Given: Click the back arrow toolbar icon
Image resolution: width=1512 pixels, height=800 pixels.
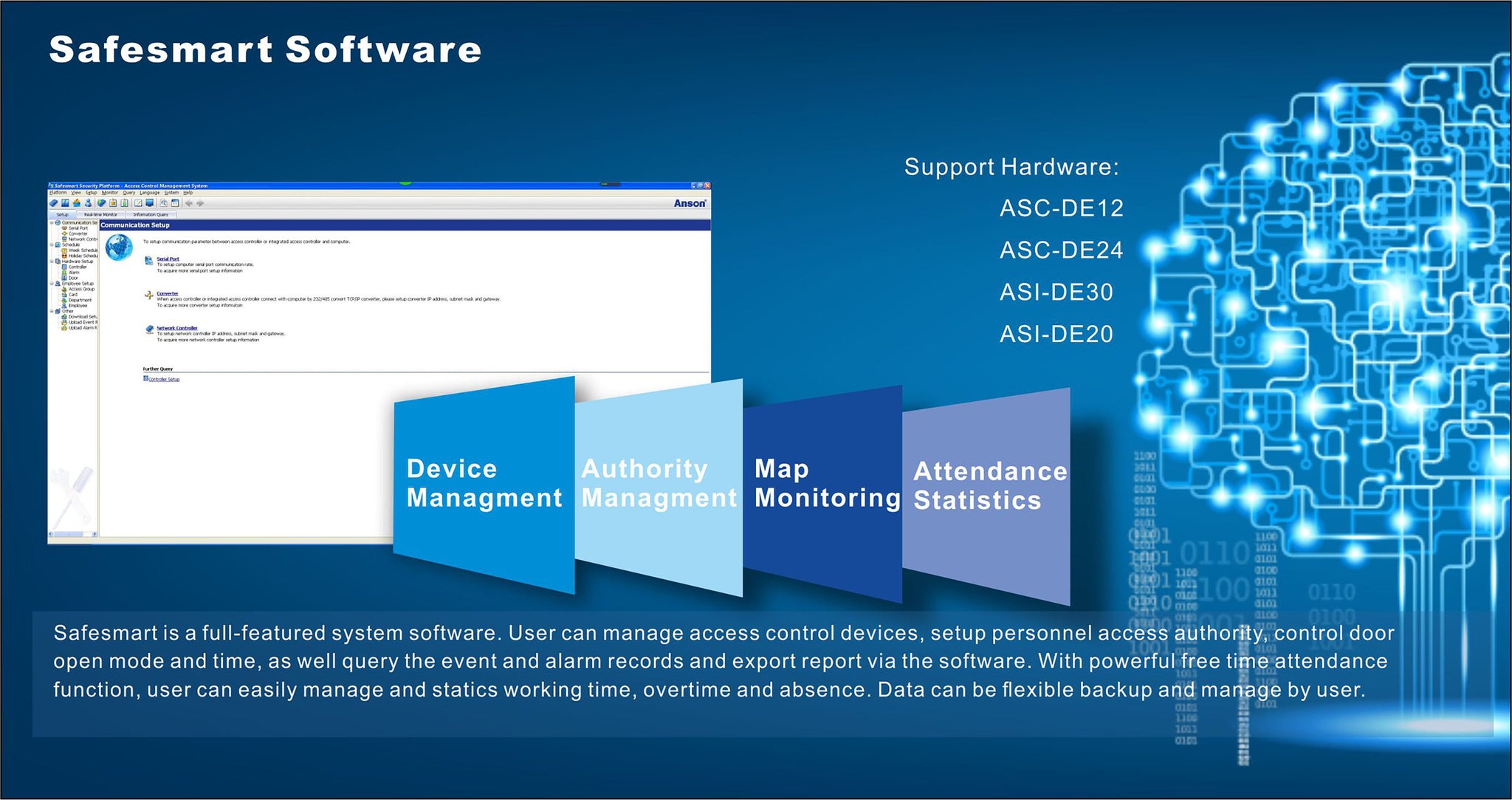Looking at the screenshot, I should 188,203.
